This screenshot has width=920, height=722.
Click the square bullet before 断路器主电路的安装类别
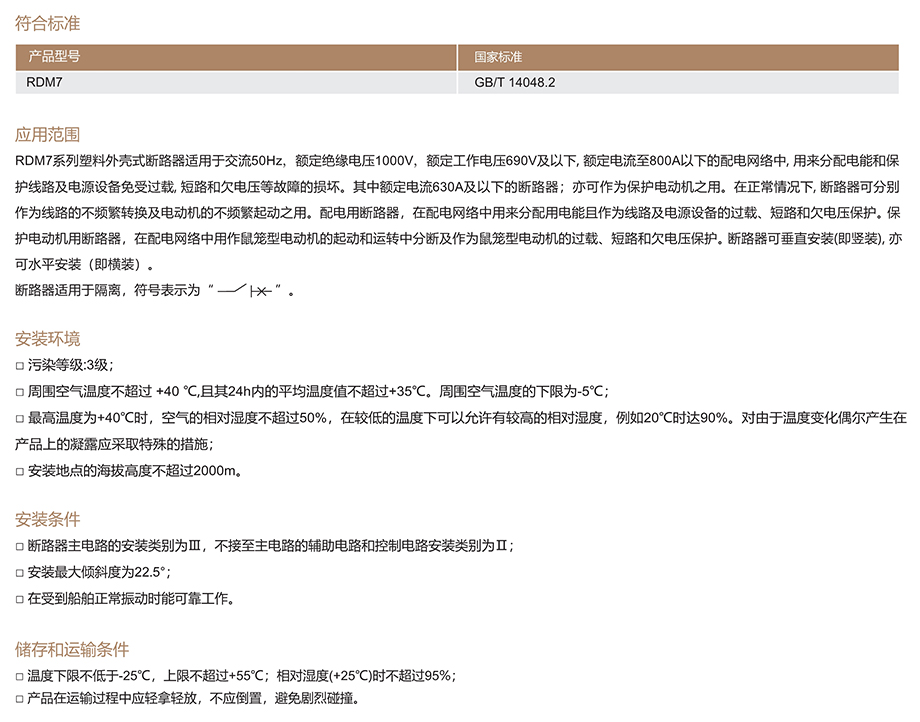[20, 547]
